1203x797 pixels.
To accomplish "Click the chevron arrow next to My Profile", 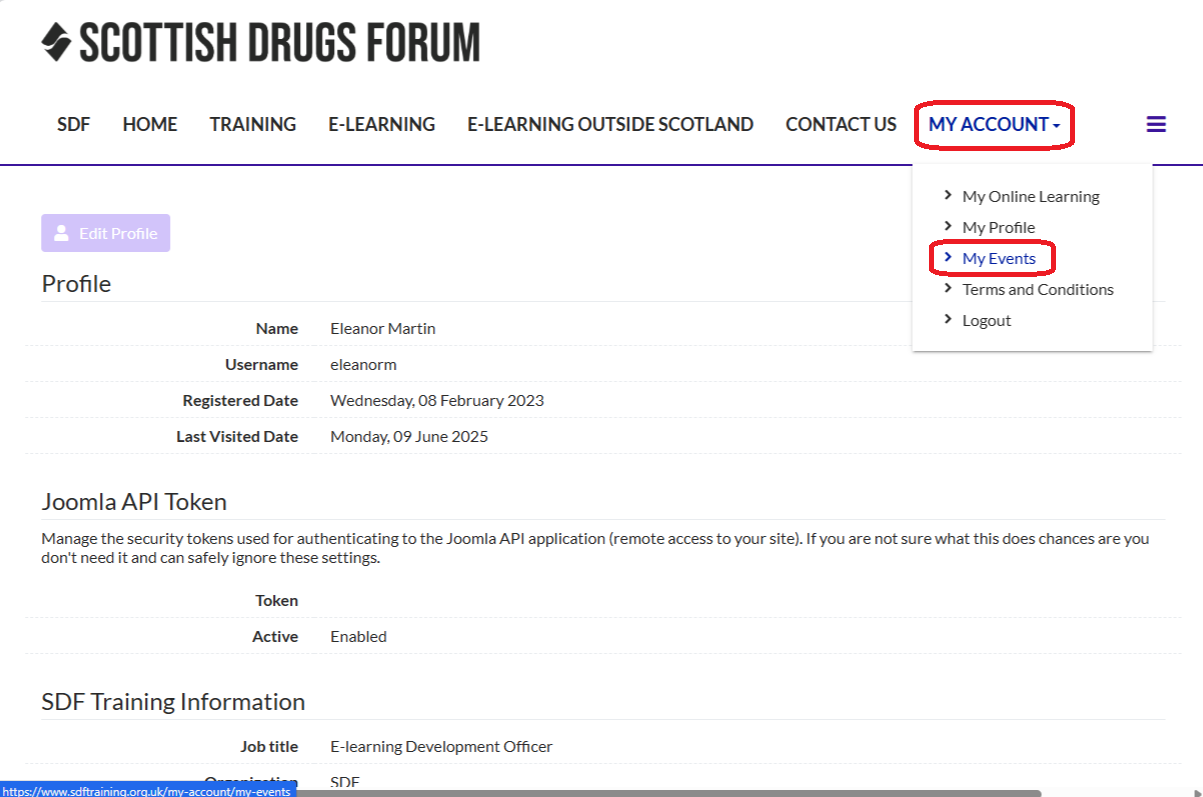I will tap(948, 227).
